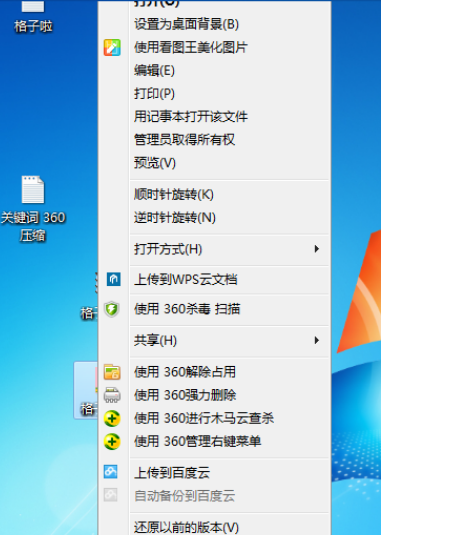Screen dimensions: 464x535
Task: Click the 360 unlock folder icon
Action: pyautogui.click(x=112, y=372)
